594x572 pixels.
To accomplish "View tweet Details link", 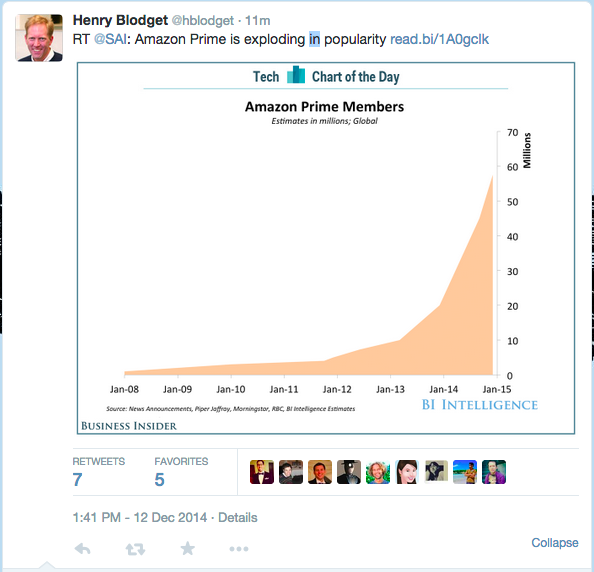I will point(238,517).
